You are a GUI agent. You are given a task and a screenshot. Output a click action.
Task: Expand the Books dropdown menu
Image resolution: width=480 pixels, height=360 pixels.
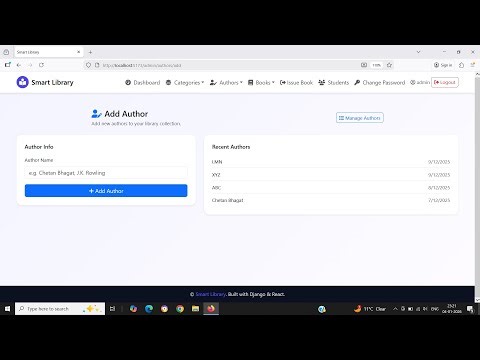(261, 82)
